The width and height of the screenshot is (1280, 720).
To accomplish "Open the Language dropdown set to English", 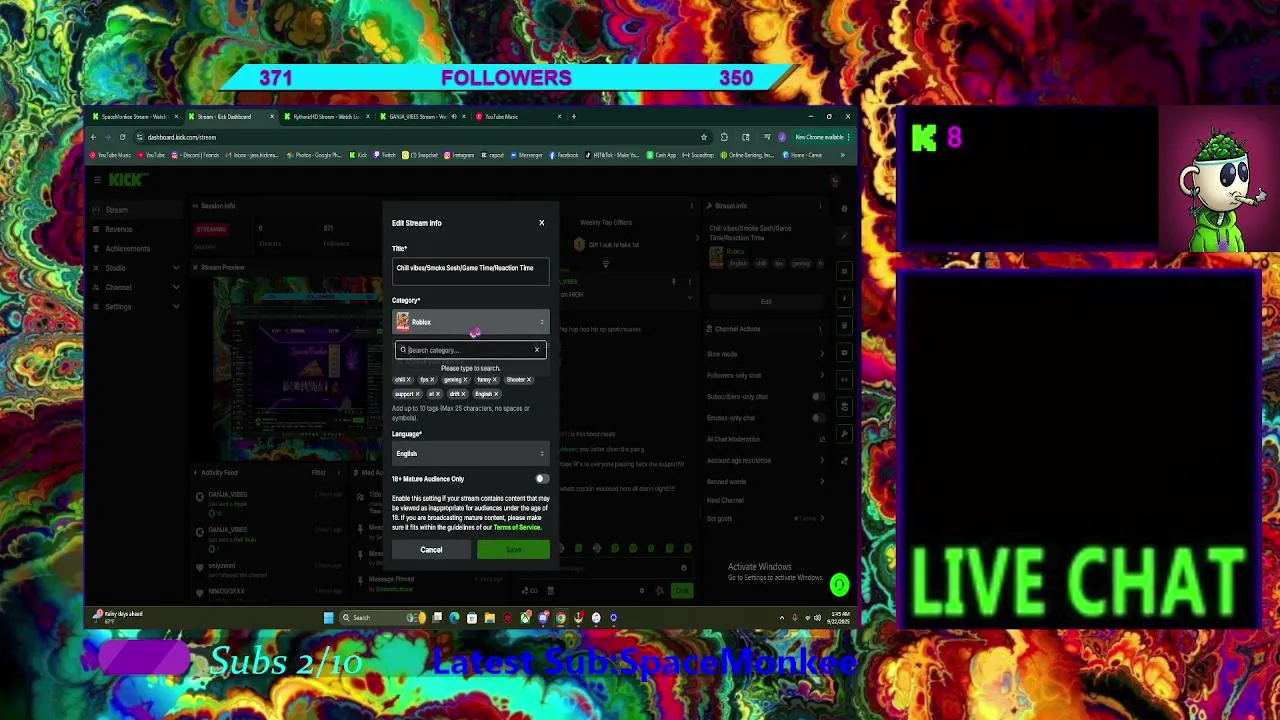I will click(470, 454).
